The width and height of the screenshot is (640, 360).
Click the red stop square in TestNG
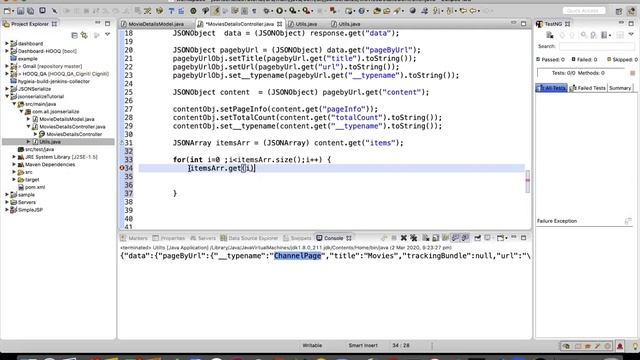[x=632, y=73]
